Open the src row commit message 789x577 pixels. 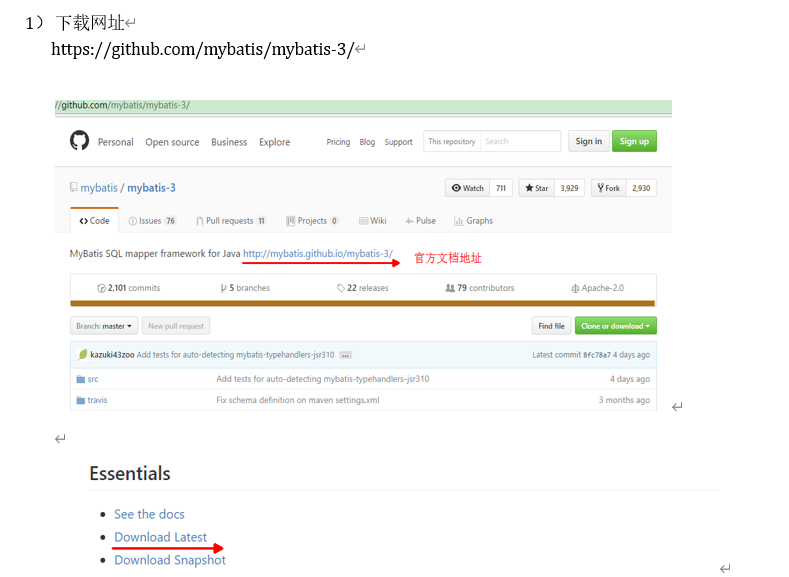click(x=323, y=379)
